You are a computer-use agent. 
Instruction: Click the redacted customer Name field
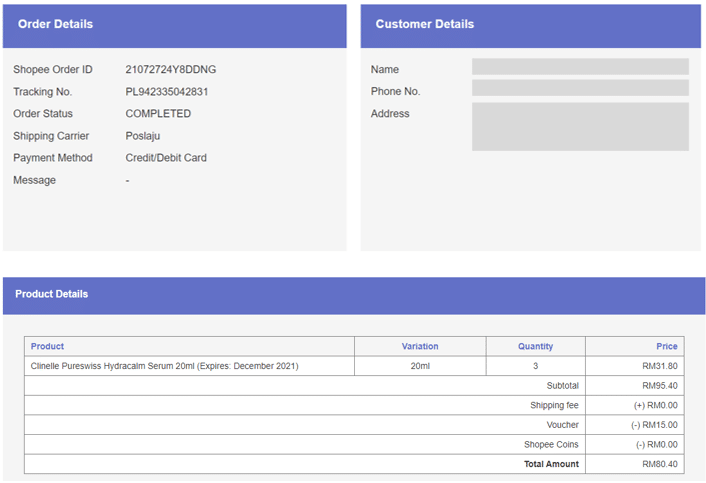(580, 67)
